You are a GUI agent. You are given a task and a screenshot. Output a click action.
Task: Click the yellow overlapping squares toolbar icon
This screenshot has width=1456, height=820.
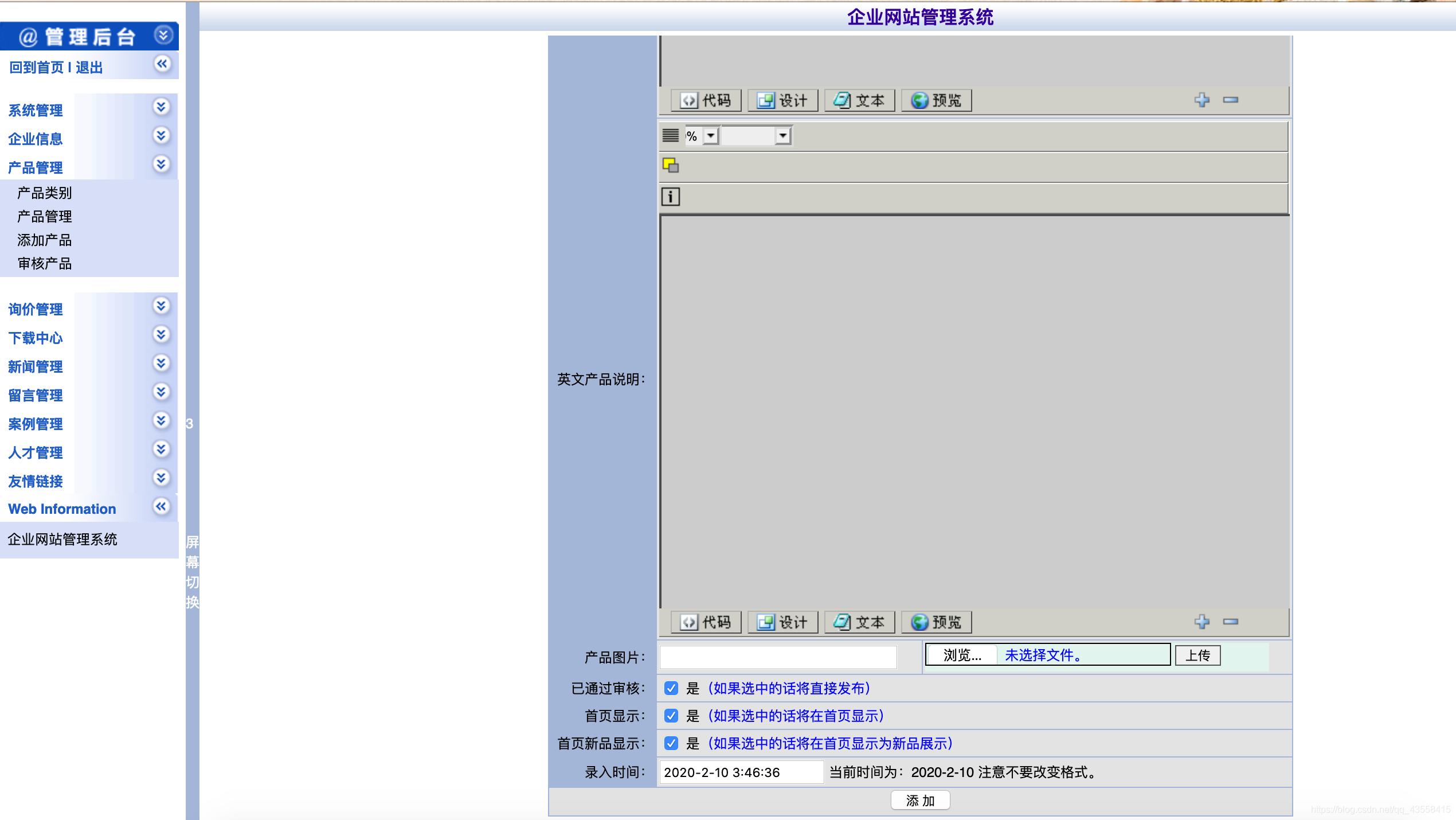tap(671, 166)
